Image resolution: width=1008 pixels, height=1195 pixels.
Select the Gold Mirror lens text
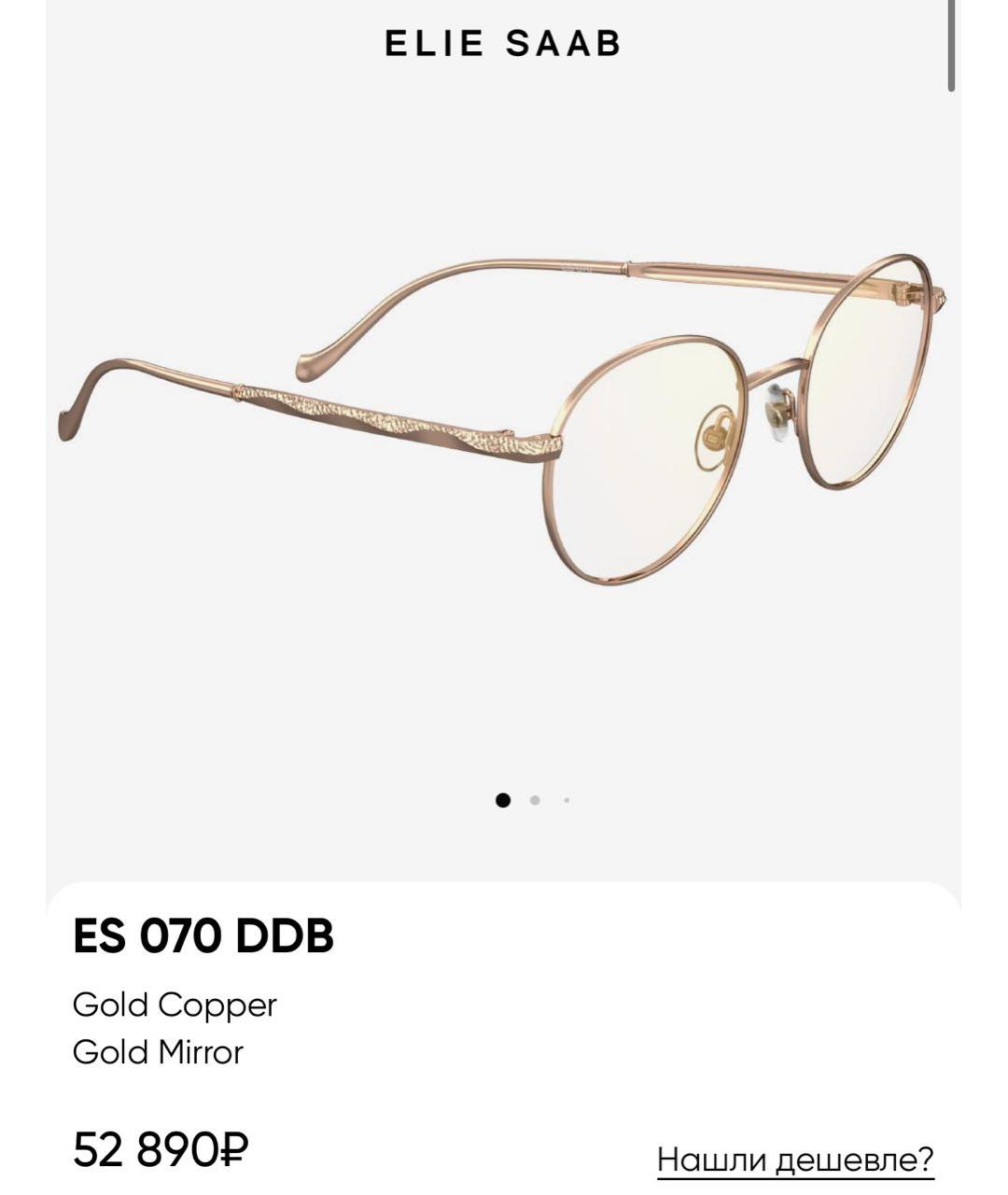coord(158,1052)
